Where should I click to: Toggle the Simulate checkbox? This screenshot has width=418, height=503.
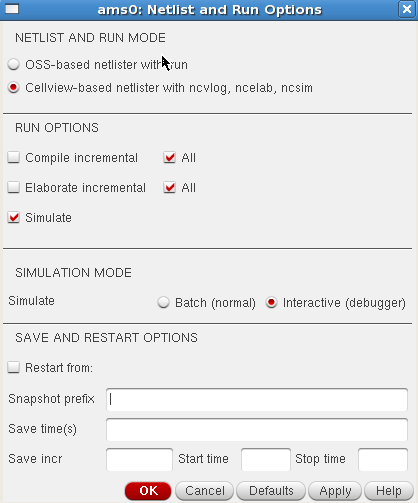14,217
